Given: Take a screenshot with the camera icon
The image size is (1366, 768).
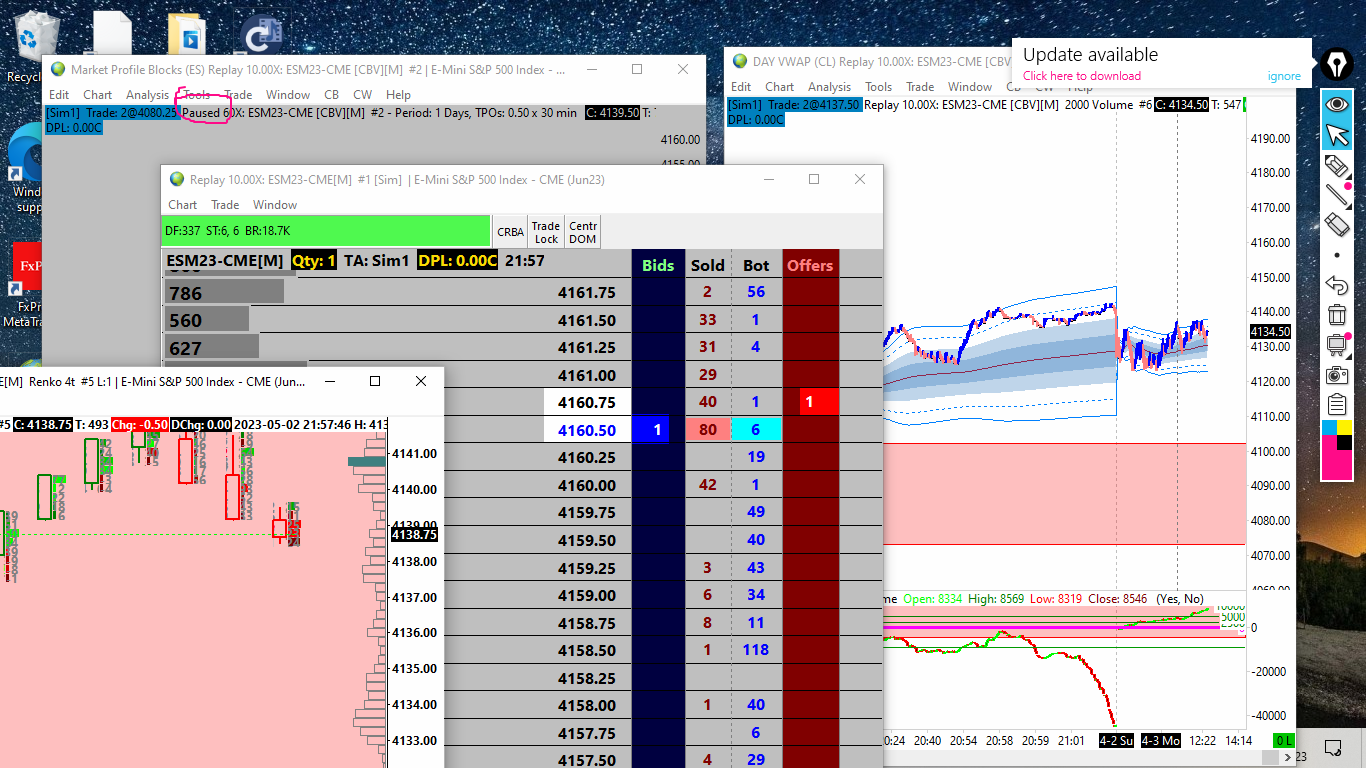Looking at the screenshot, I should (1337, 375).
